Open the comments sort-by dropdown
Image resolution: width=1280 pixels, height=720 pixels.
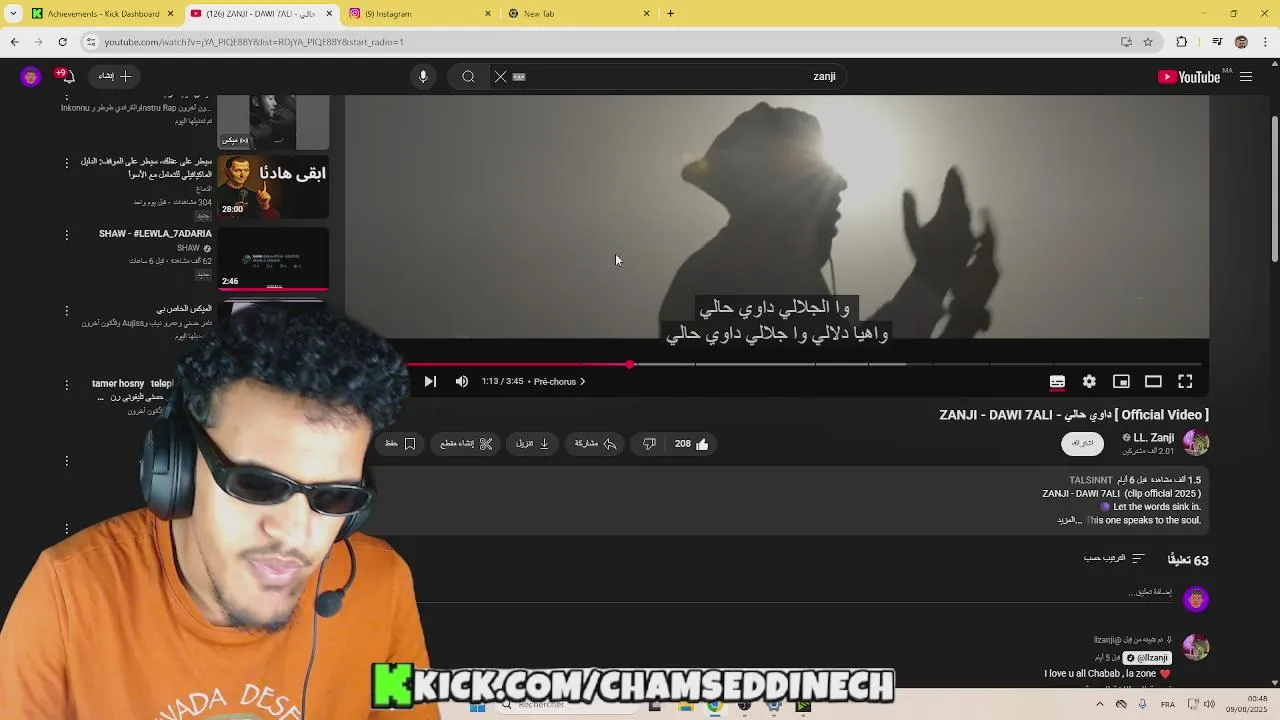click(1114, 558)
